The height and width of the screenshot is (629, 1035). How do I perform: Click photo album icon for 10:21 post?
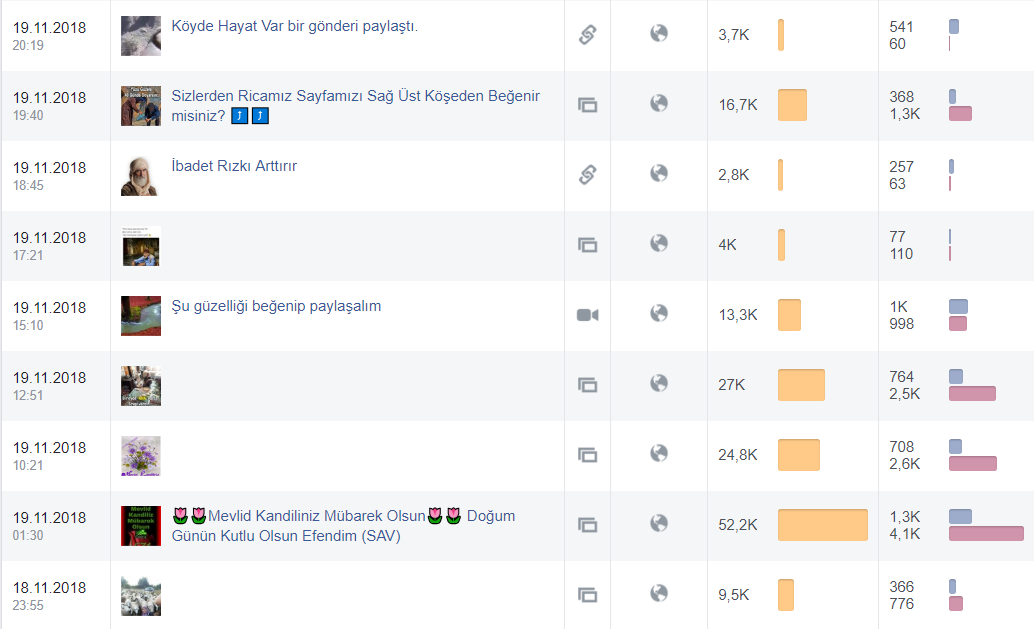(587, 455)
